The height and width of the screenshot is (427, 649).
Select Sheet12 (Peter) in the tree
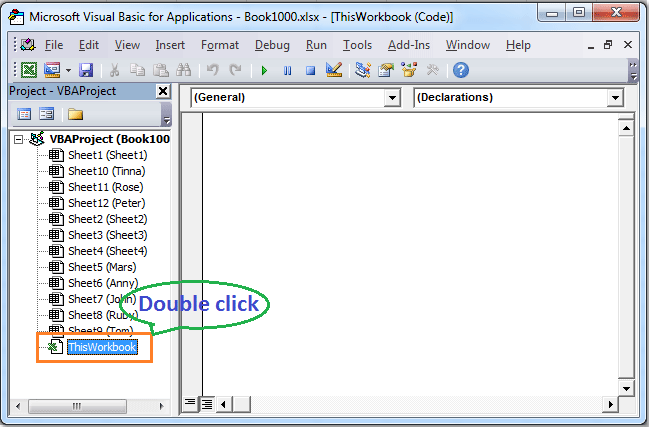(107, 203)
